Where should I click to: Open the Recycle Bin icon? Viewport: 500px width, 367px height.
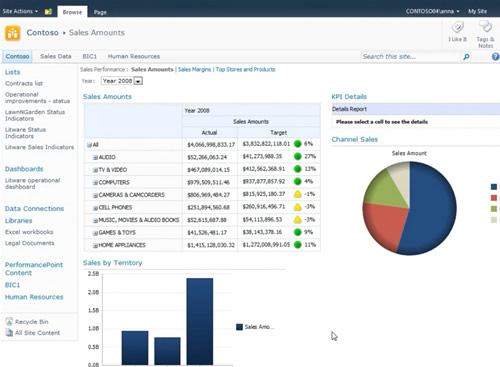coord(9,322)
